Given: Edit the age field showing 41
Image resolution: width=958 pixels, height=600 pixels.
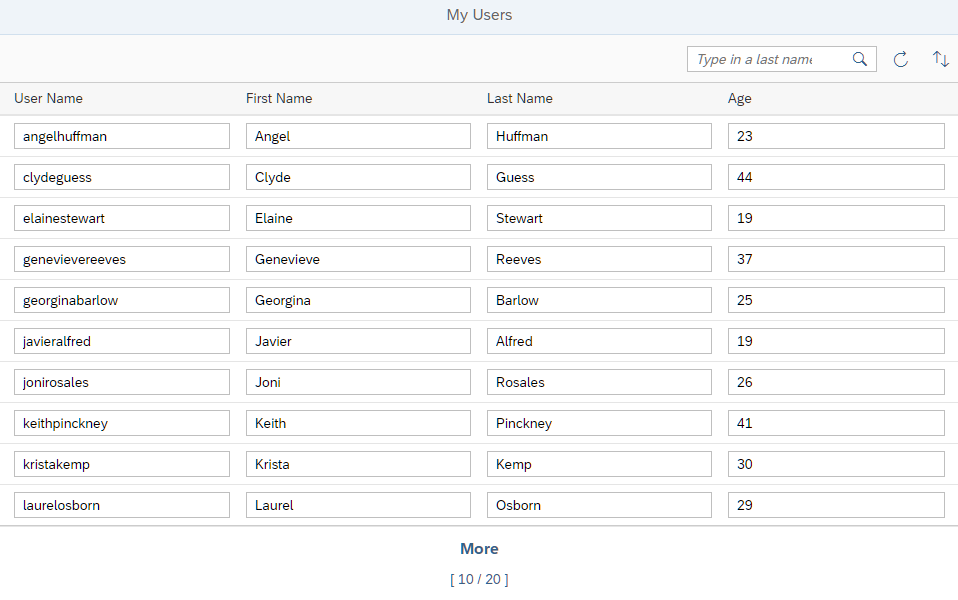Looking at the screenshot, I should point(836,423).
